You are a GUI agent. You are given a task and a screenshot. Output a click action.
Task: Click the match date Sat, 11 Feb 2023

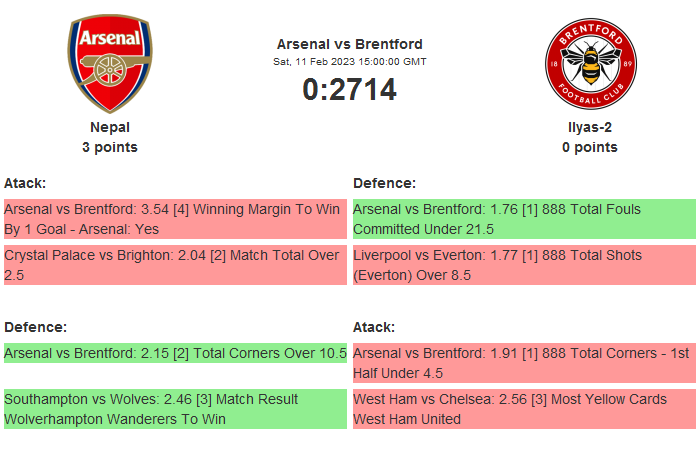[x=349, y=62]
